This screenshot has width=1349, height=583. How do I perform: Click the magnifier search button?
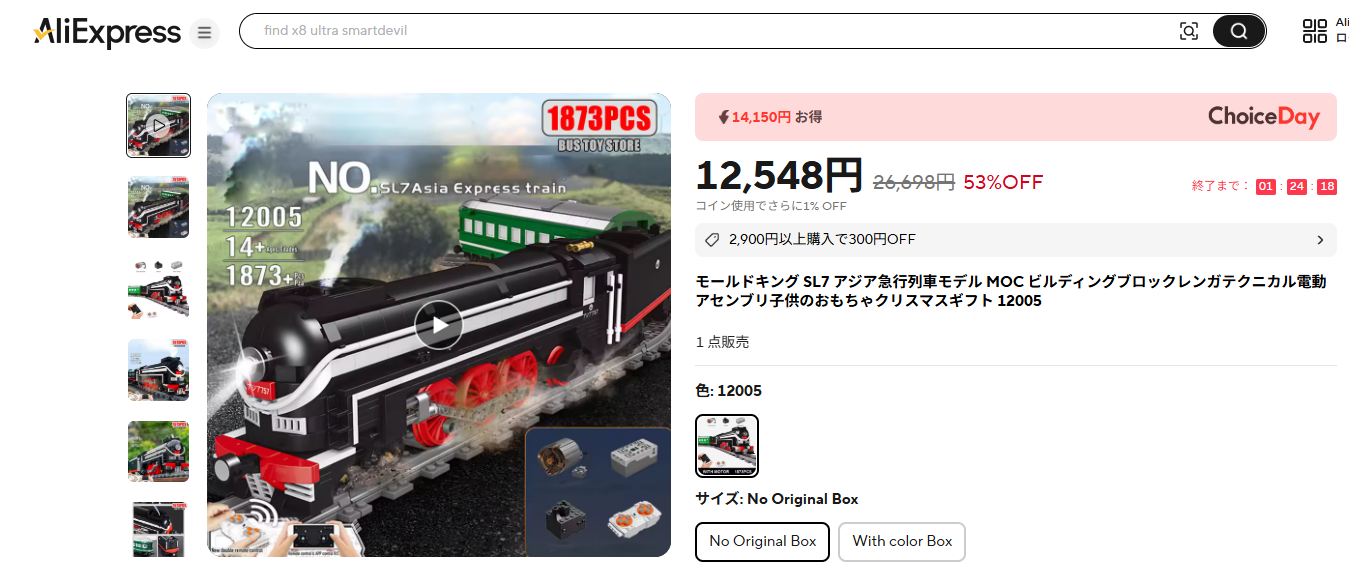pos(1239,31)
